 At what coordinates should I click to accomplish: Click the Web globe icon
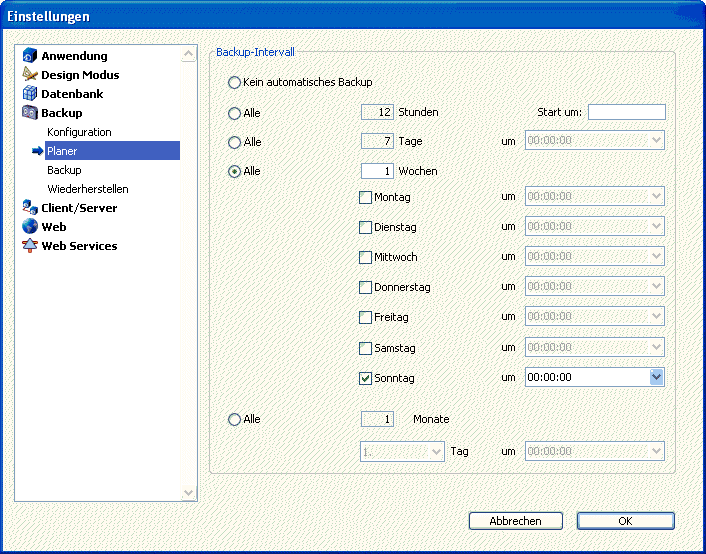[30, 227]
